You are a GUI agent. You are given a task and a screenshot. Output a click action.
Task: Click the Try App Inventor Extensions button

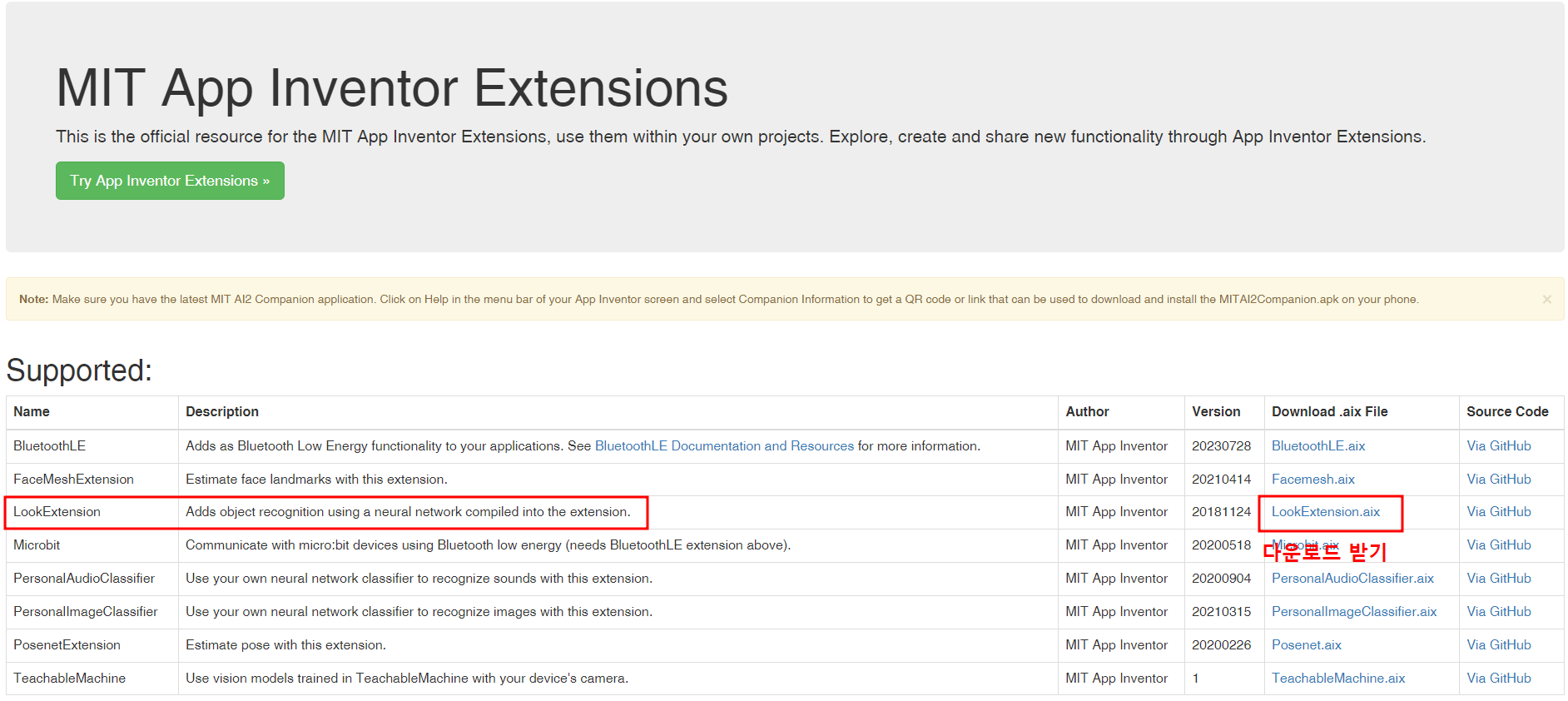170,181
